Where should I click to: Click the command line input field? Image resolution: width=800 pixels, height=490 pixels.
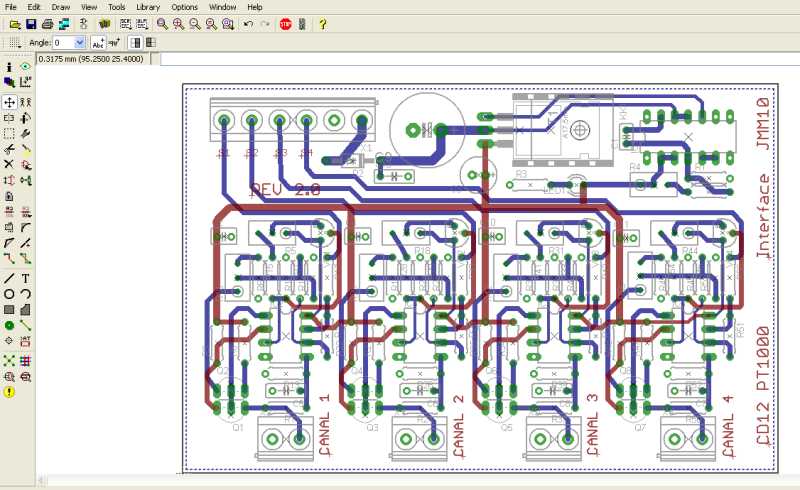pos(480,59)
